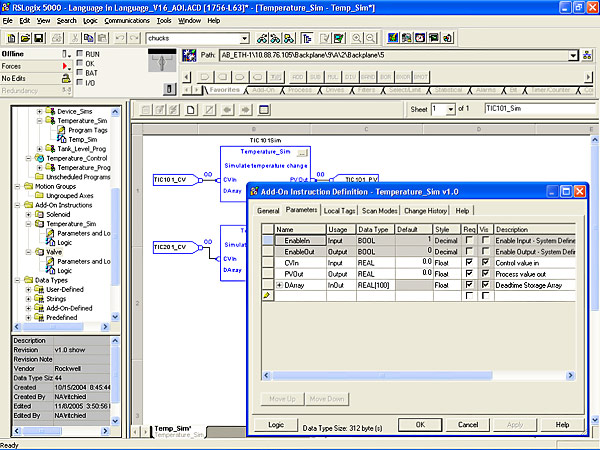Switch to the Scan Modes tab
Screen dimensions: 600x450
tap(380, 211)
